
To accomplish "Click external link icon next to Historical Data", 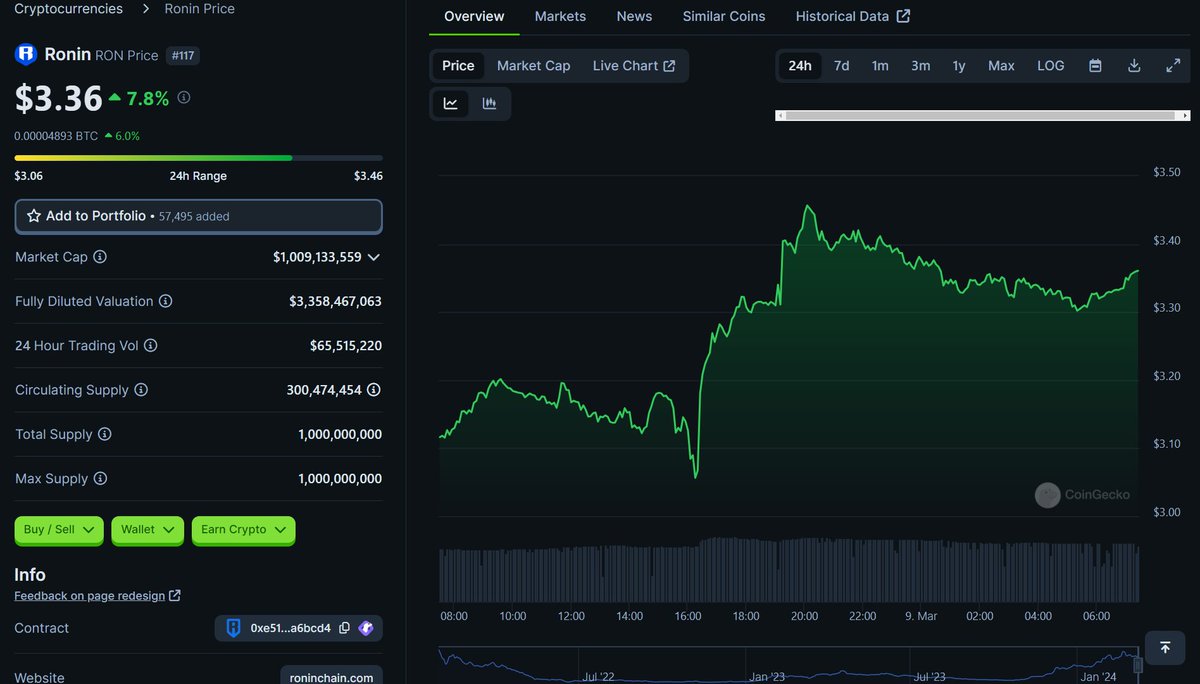I will (x=903, y=16).
